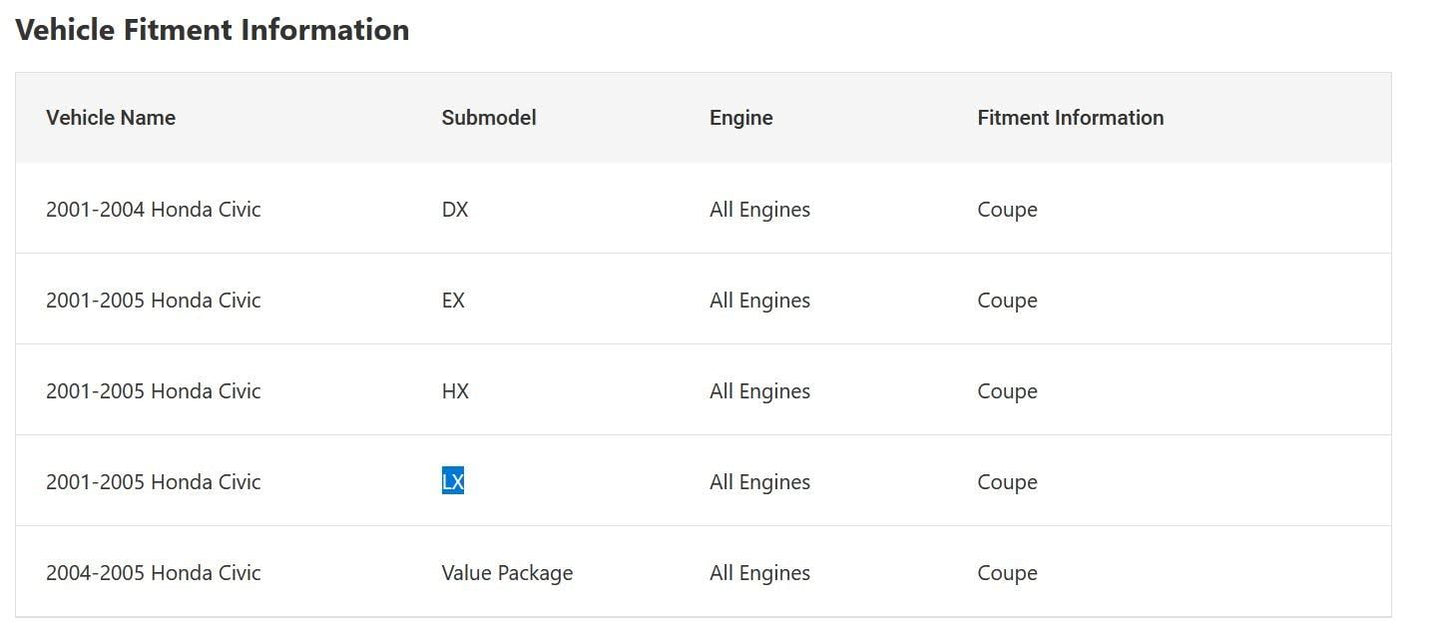This screenshot has height=637, width=1445.
Task: Click the Vehicle Fitment Information heading
Action: click(x=212, y=30)
